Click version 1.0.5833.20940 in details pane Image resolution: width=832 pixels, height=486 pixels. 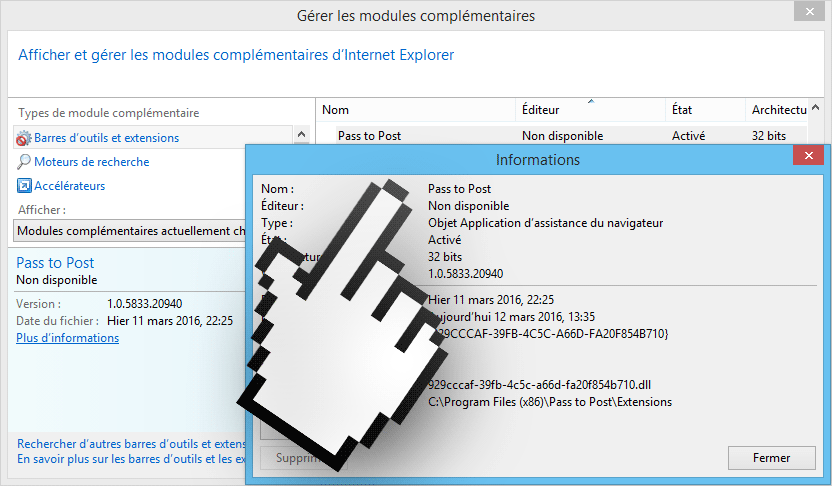click(x=144, y=304)
